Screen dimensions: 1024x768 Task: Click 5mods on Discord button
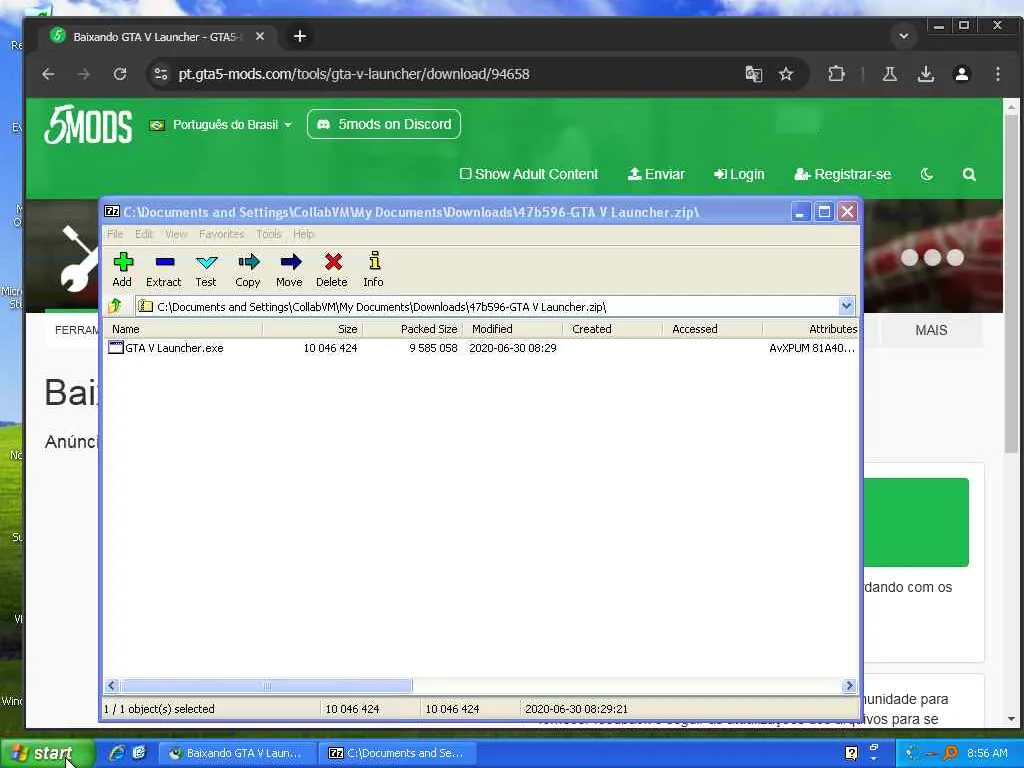(x=384, y=124)
